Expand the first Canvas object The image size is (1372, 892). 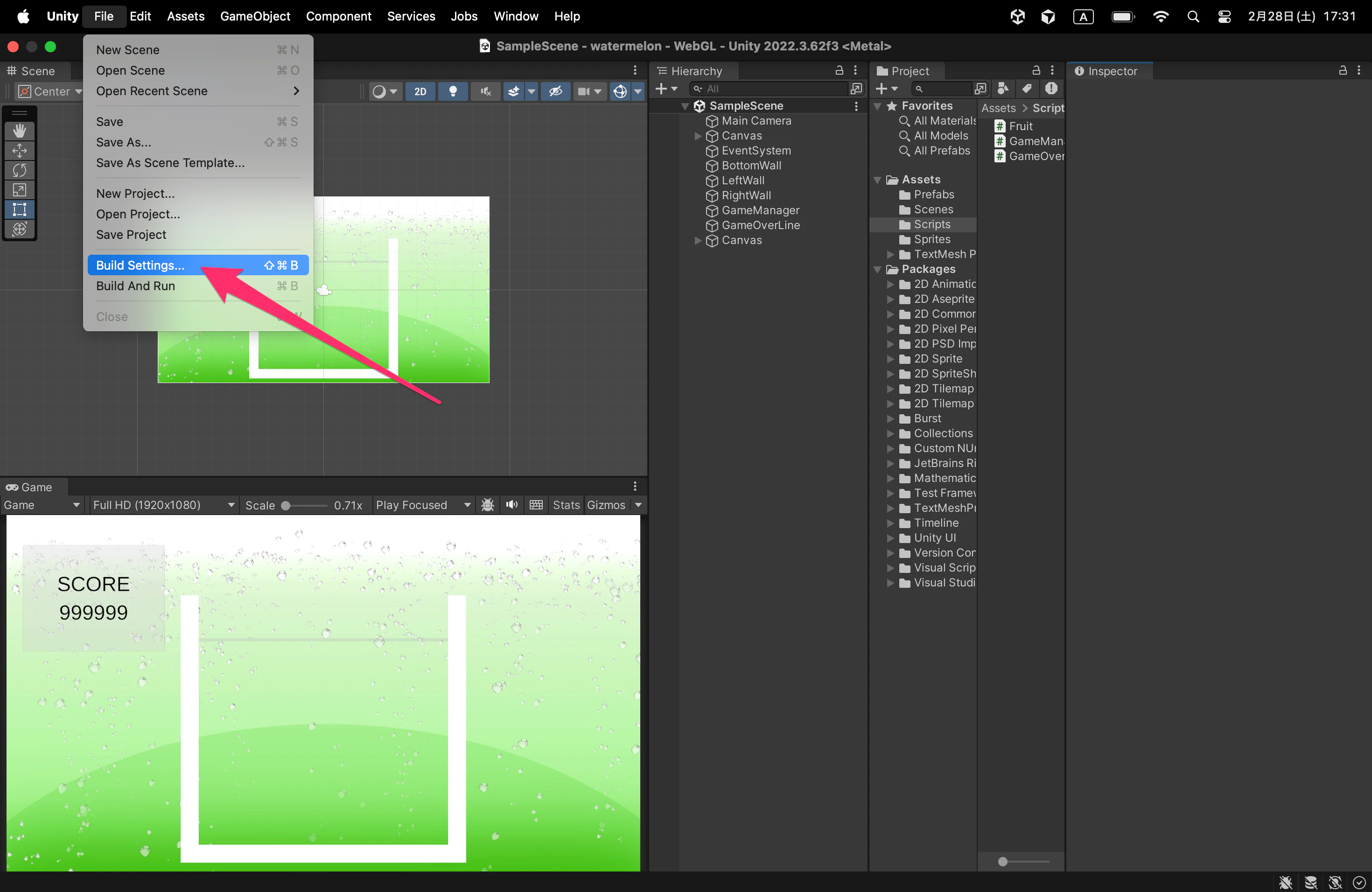[x=698, y=136]
